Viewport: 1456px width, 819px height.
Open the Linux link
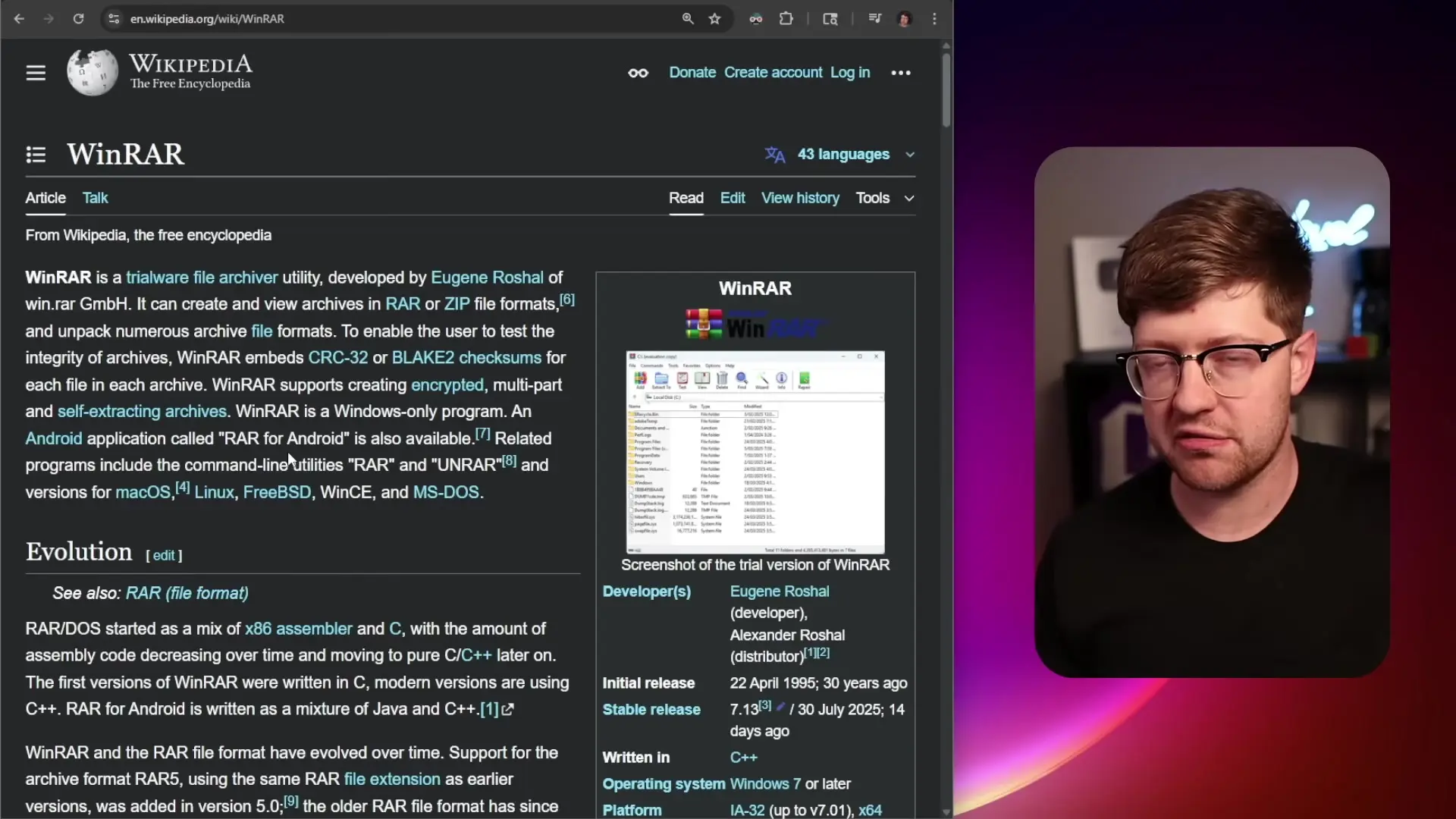pyautogui.click(x=214, y=493)
